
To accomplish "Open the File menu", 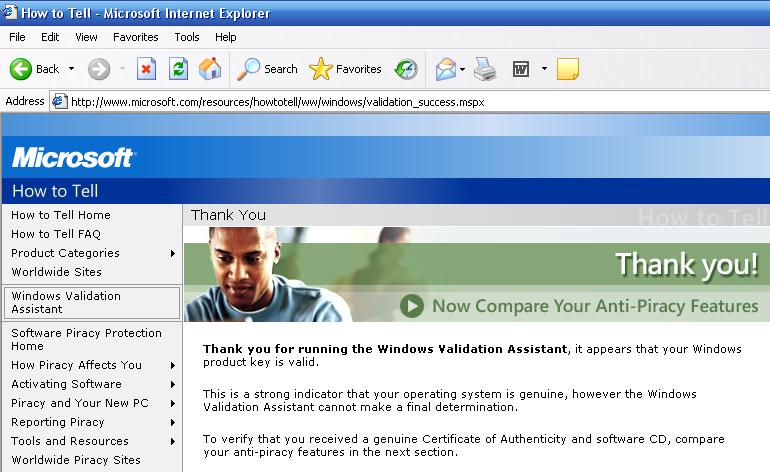I will click(17, 37).
